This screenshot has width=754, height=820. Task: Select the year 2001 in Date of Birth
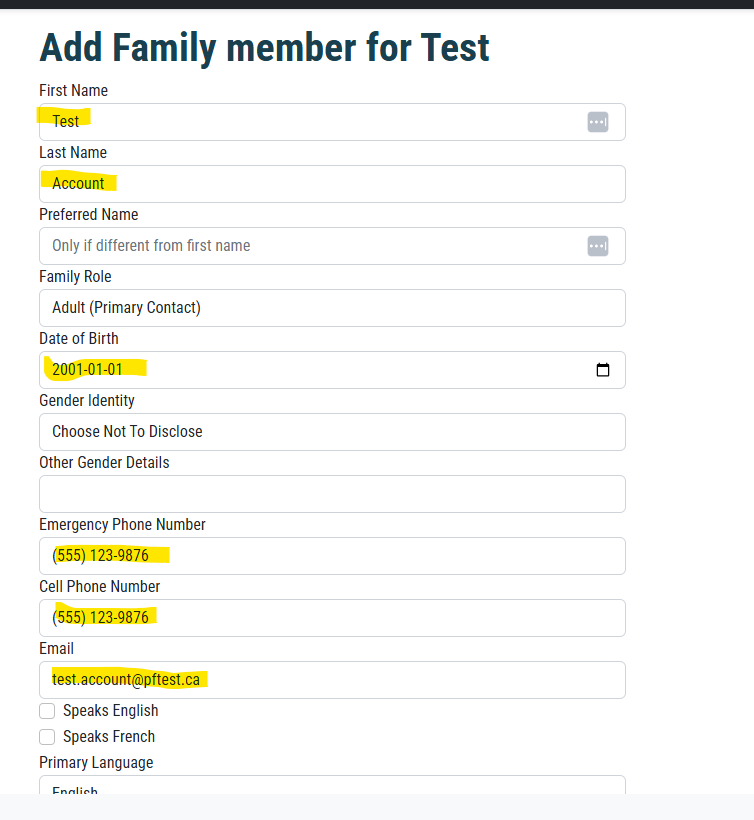[66, 370]
